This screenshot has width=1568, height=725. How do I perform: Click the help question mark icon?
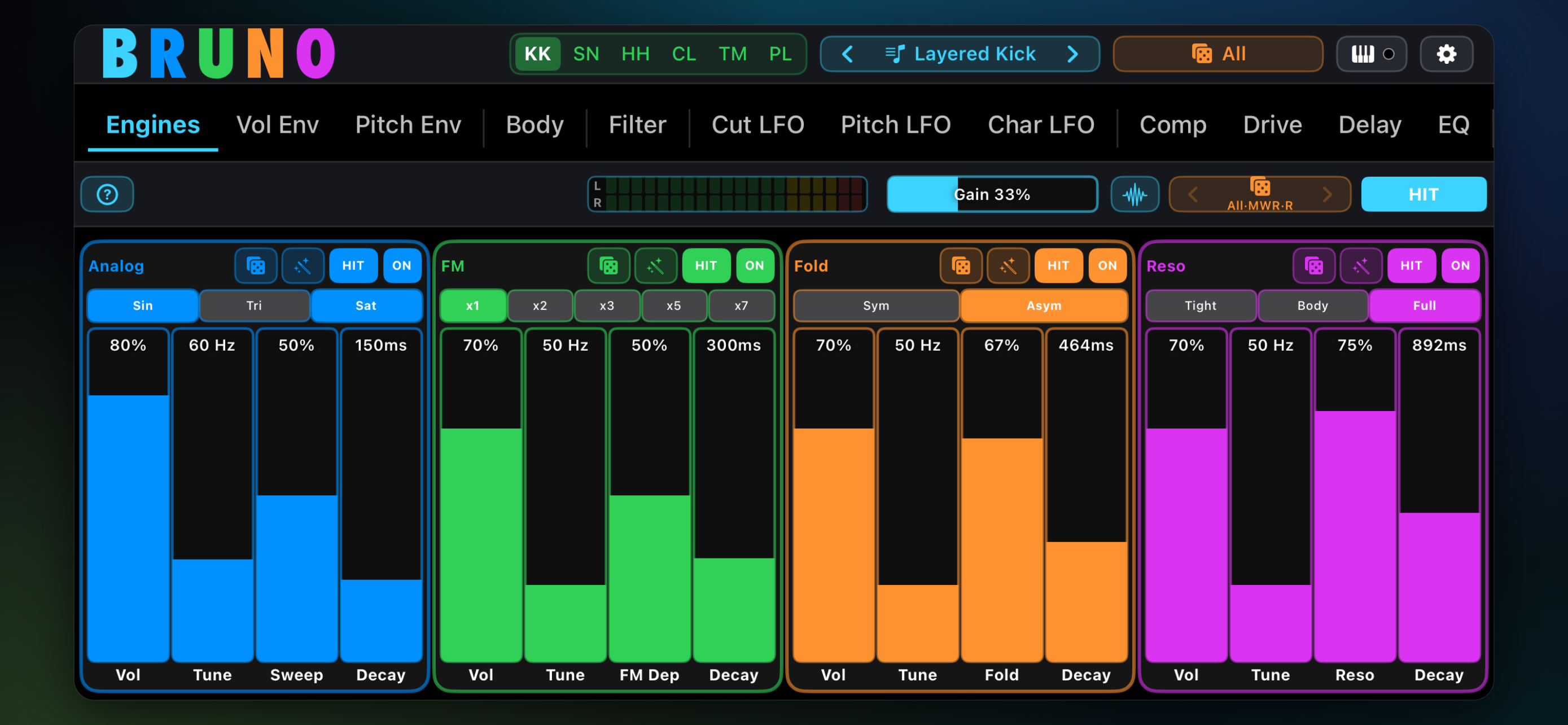[107, 194]
